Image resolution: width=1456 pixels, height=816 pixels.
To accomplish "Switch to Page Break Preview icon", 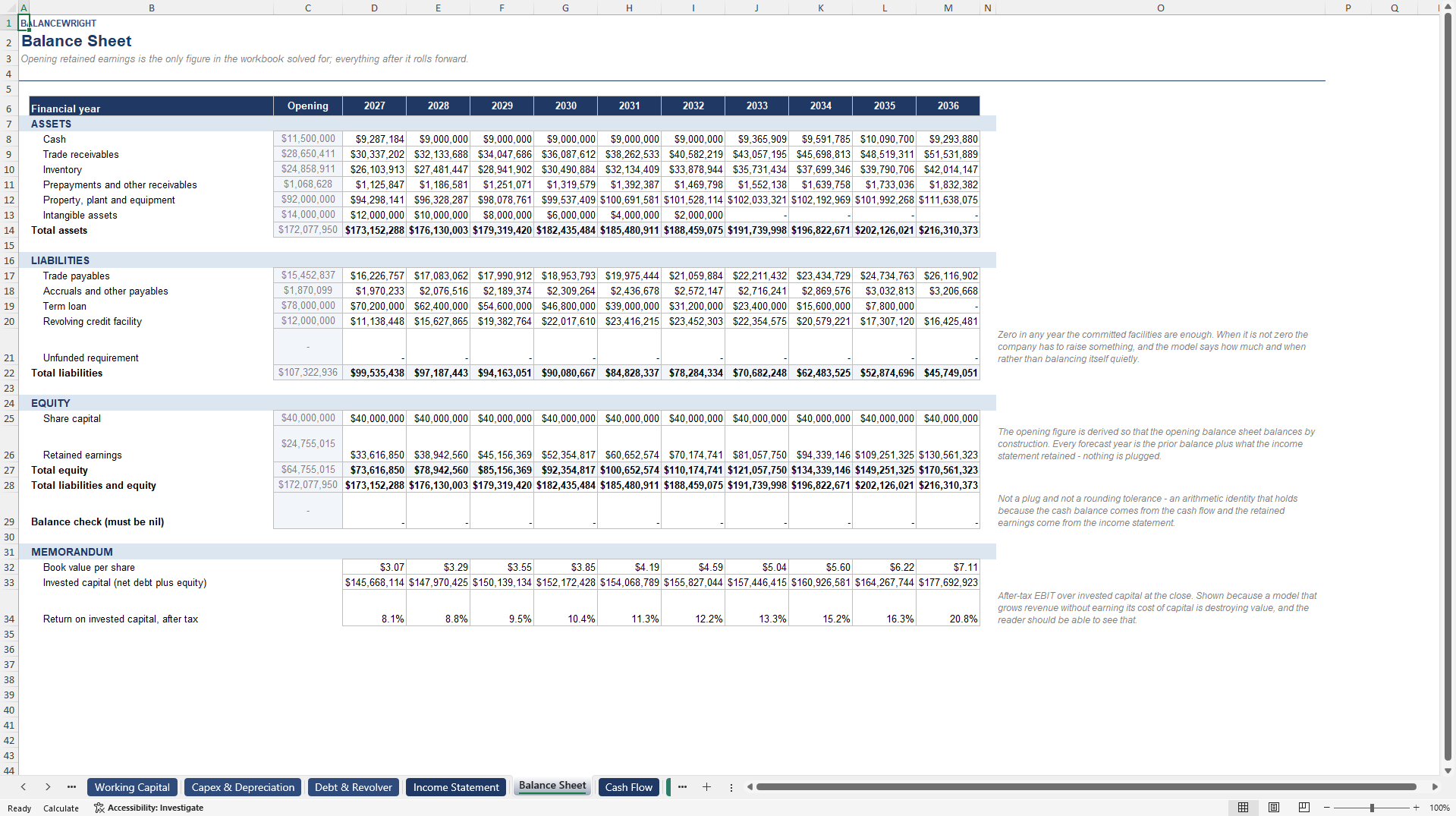I will [x=1304, y=808].
